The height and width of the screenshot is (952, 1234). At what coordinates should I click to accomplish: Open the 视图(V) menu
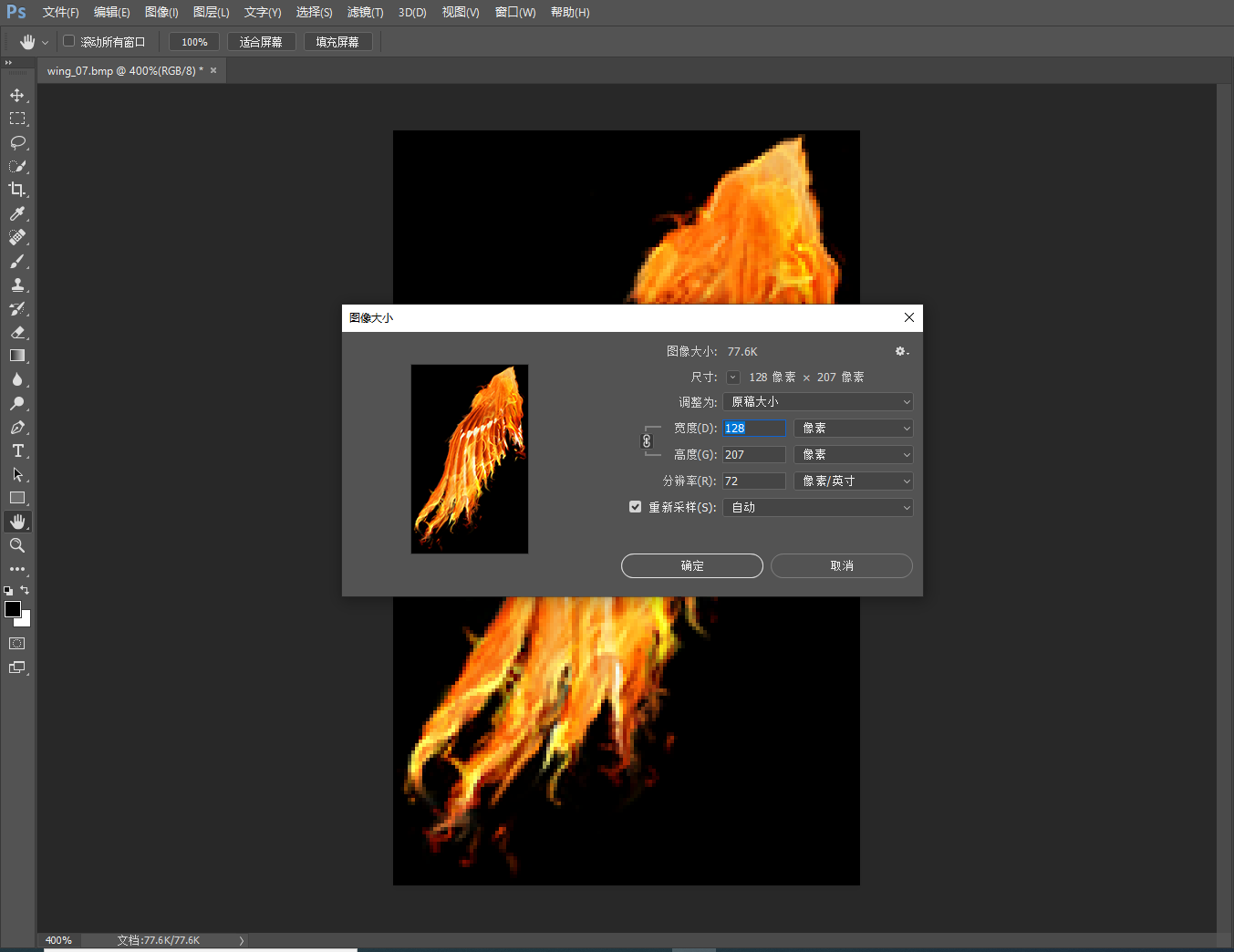point(461,12)
